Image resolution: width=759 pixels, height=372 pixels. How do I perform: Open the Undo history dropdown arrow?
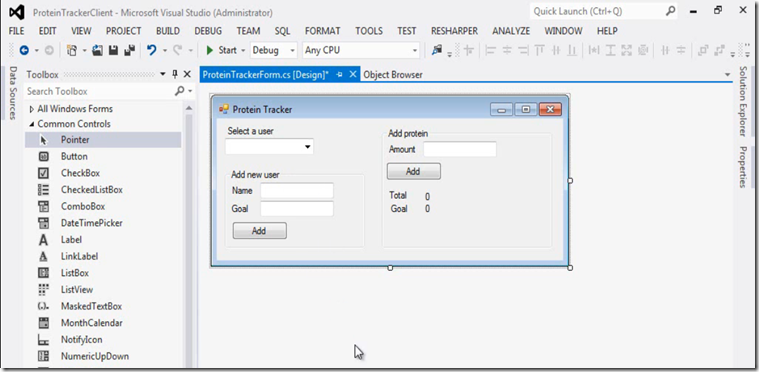click(165, 50)
